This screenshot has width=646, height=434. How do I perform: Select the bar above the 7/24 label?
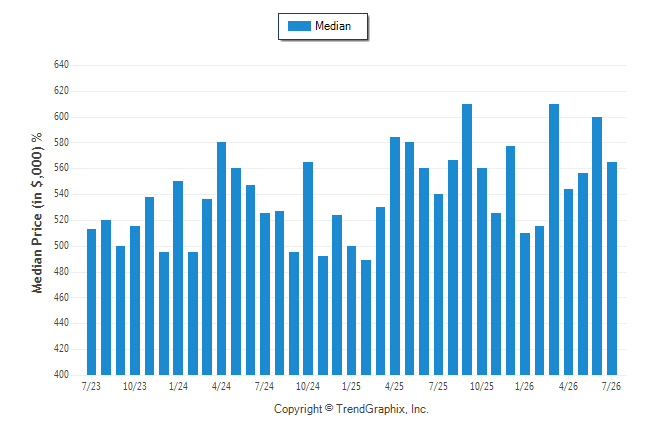(265, 294)
